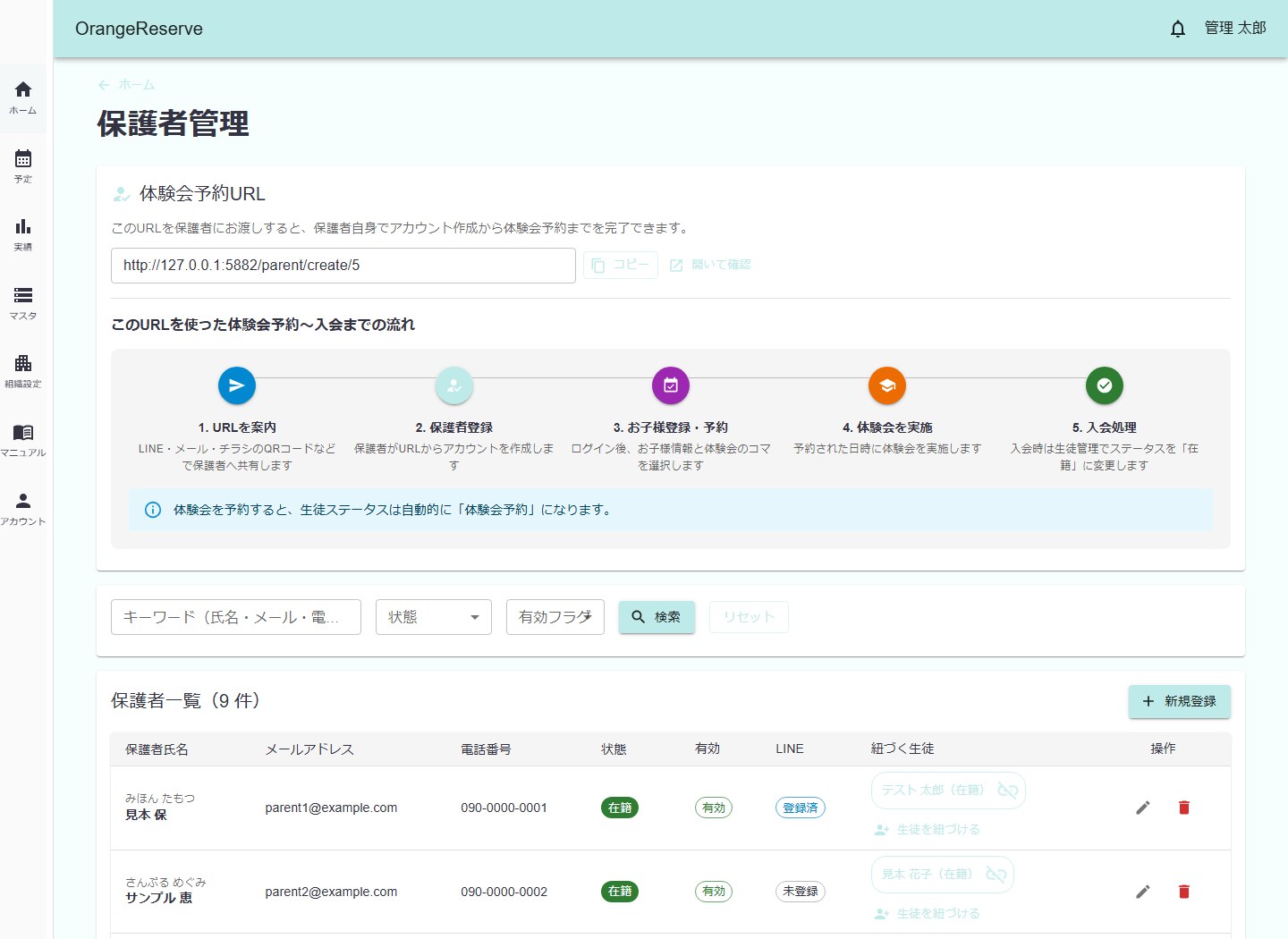Viewport: 1288px width, 939px height.
Task: Click 生徒を紐づける for サンプル 恵
Action: 928,914
